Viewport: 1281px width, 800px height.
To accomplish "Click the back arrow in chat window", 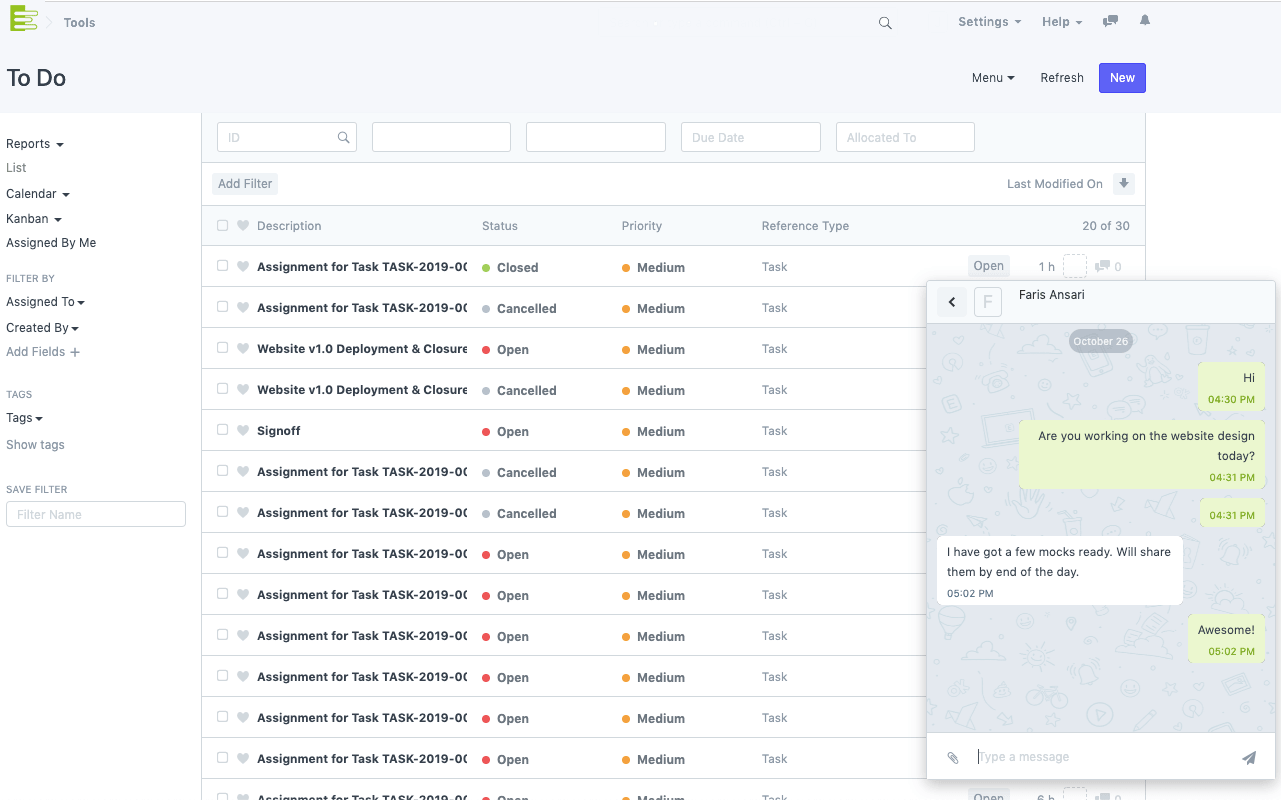I will 952,302.
